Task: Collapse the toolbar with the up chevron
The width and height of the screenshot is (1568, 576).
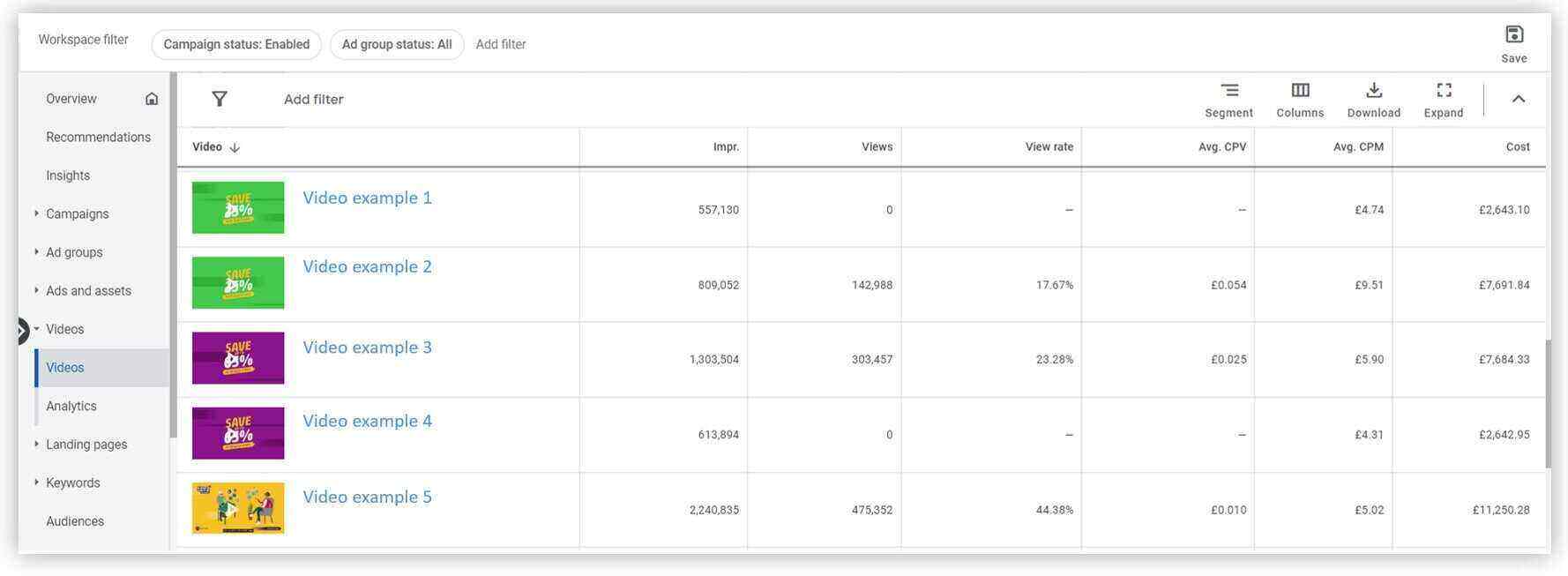Action: pos(1518,99)
